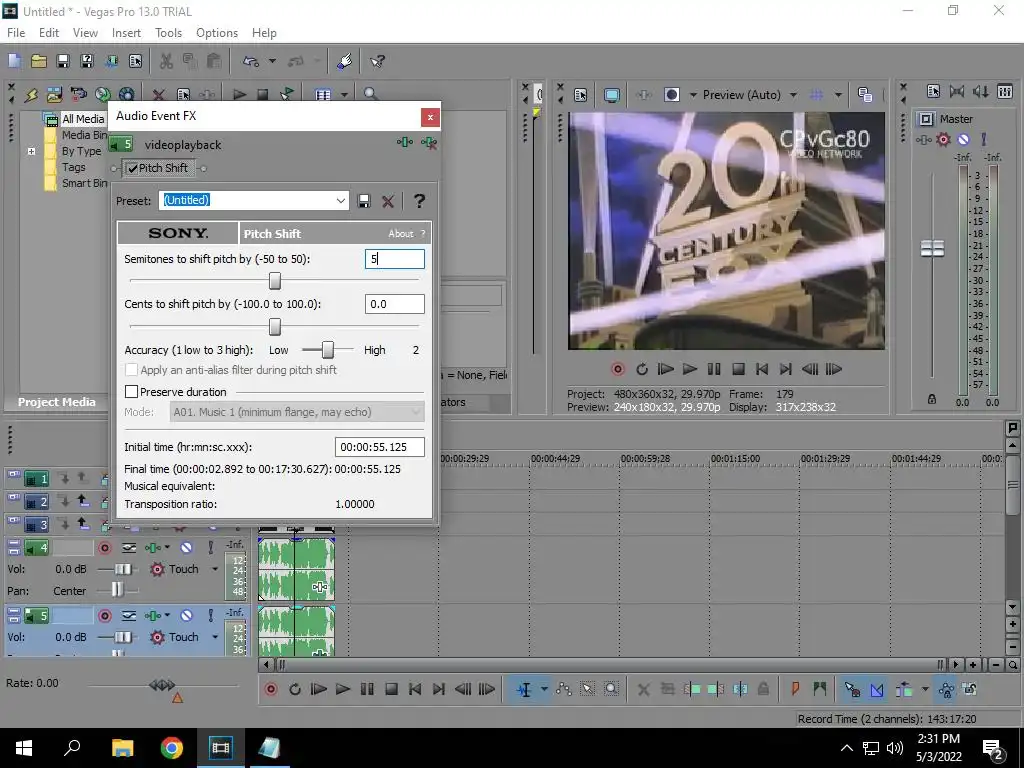Click the Accuracy slider handle

[x=328, y=350]
